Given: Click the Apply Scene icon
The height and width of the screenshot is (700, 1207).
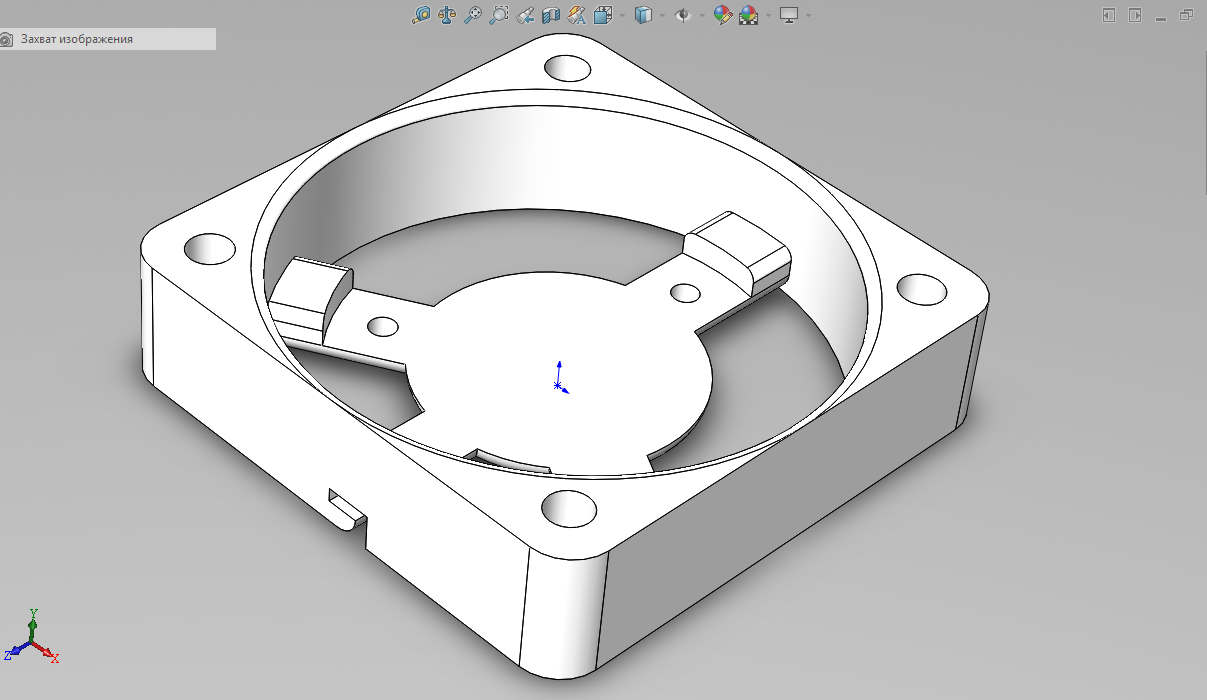Looking at the screenshot, I should 748,15.
